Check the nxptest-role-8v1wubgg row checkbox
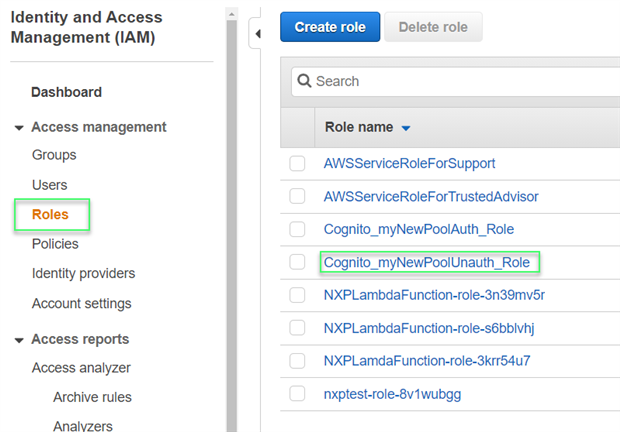Image resolution: width=620 pixels, height=432 pixels. click(297, 394)
